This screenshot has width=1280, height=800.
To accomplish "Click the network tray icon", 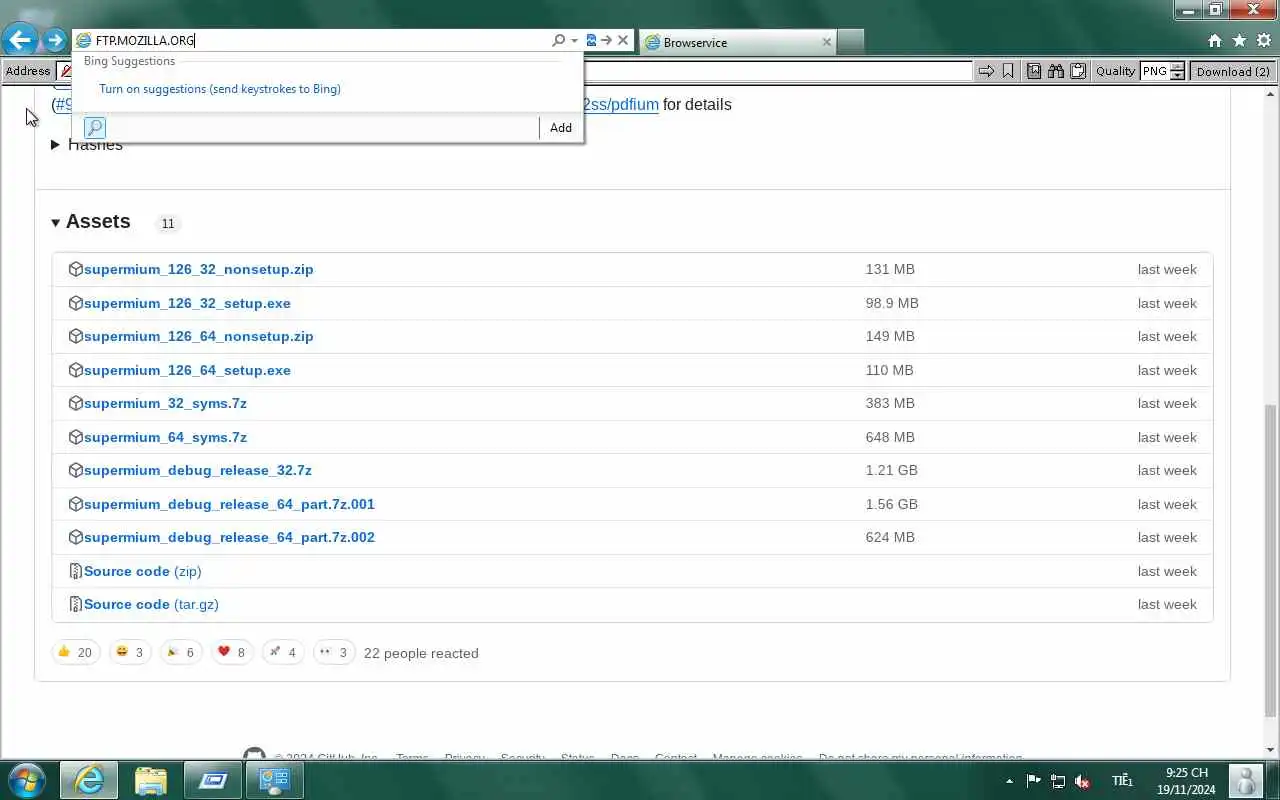I will [x=1058, y=781].
